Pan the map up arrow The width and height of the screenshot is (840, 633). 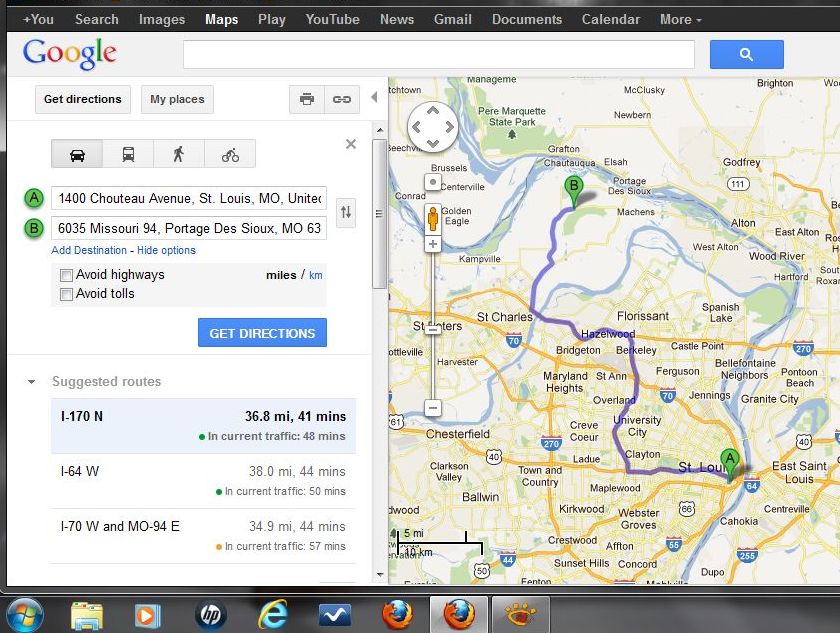click(433, 110)
